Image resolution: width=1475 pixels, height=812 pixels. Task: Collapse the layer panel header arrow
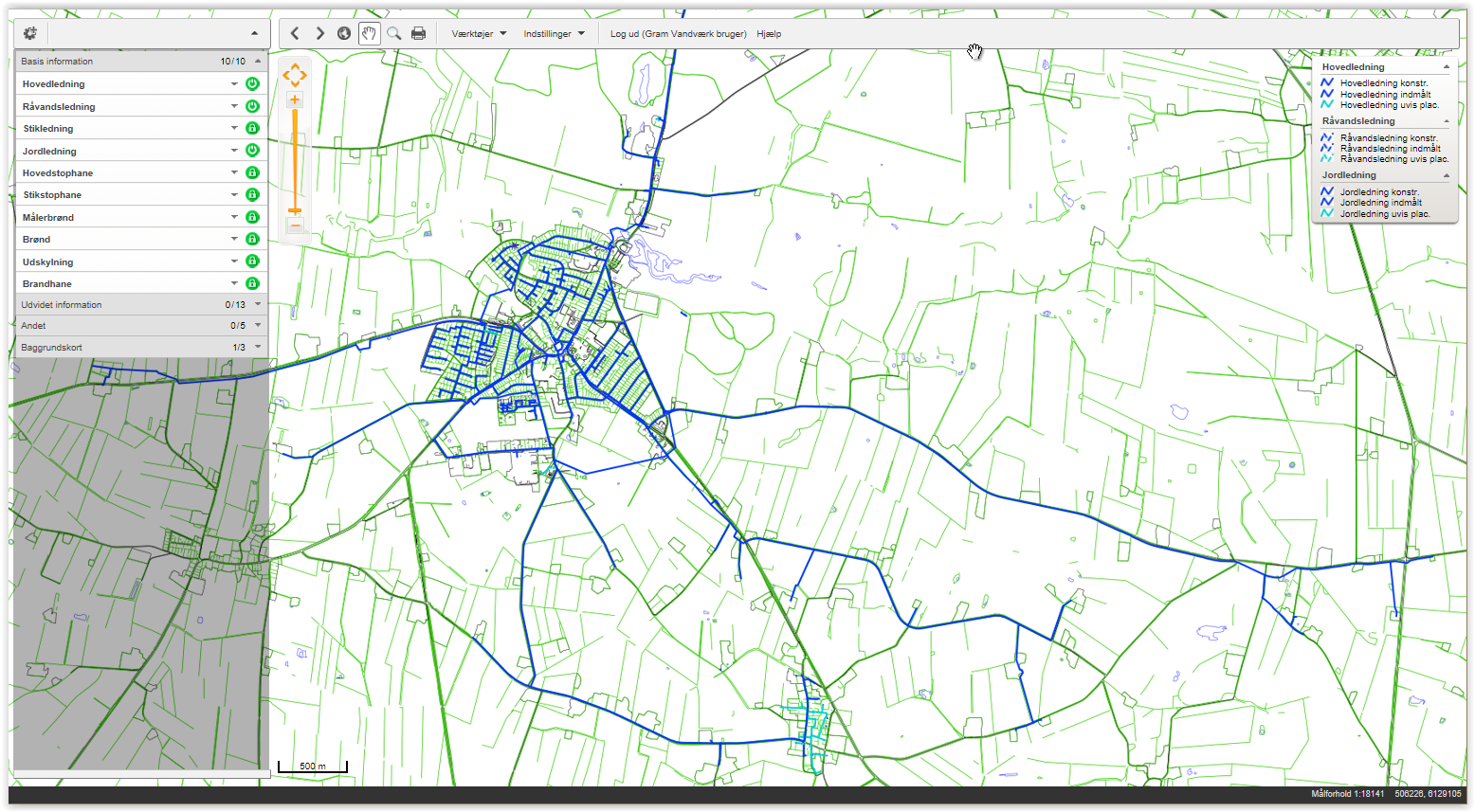(x=254, y=33)
